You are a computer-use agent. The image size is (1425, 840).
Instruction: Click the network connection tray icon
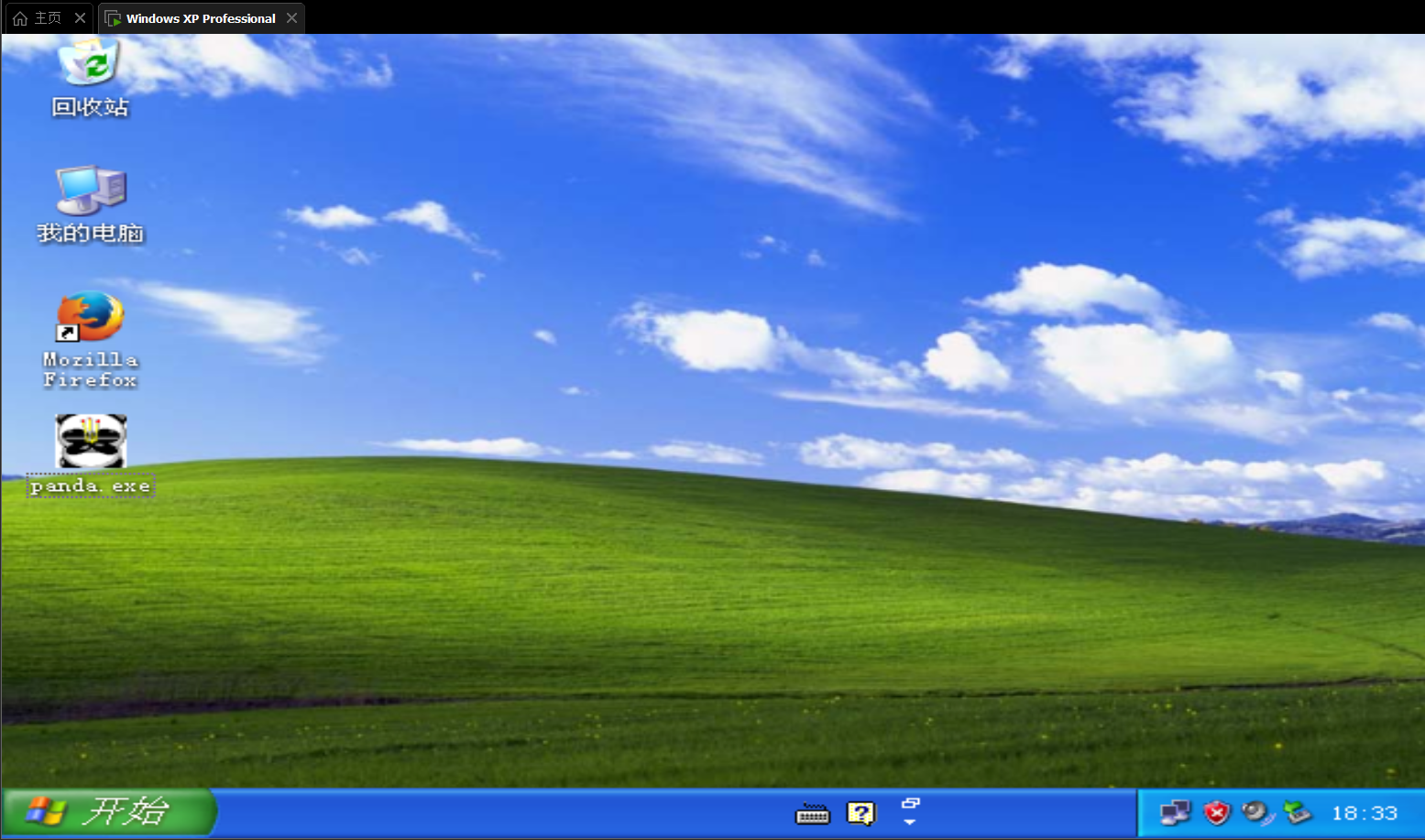pyautogui.click(x=1175, y=813)
